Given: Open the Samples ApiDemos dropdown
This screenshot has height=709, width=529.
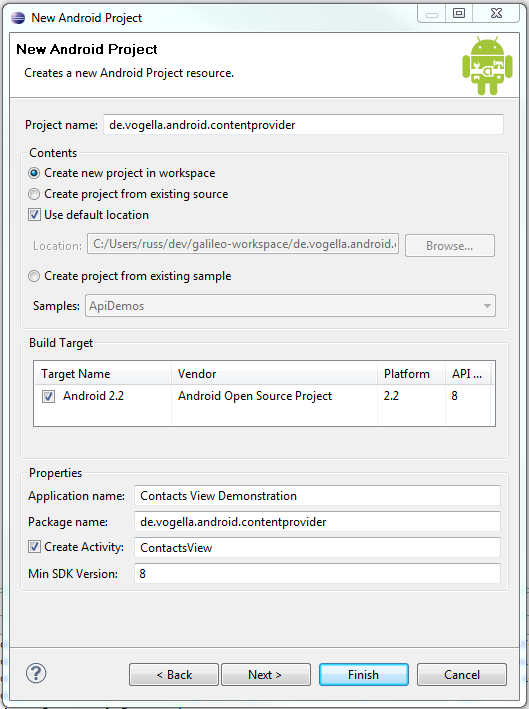Looking at the screenshot, I should 290,306.
